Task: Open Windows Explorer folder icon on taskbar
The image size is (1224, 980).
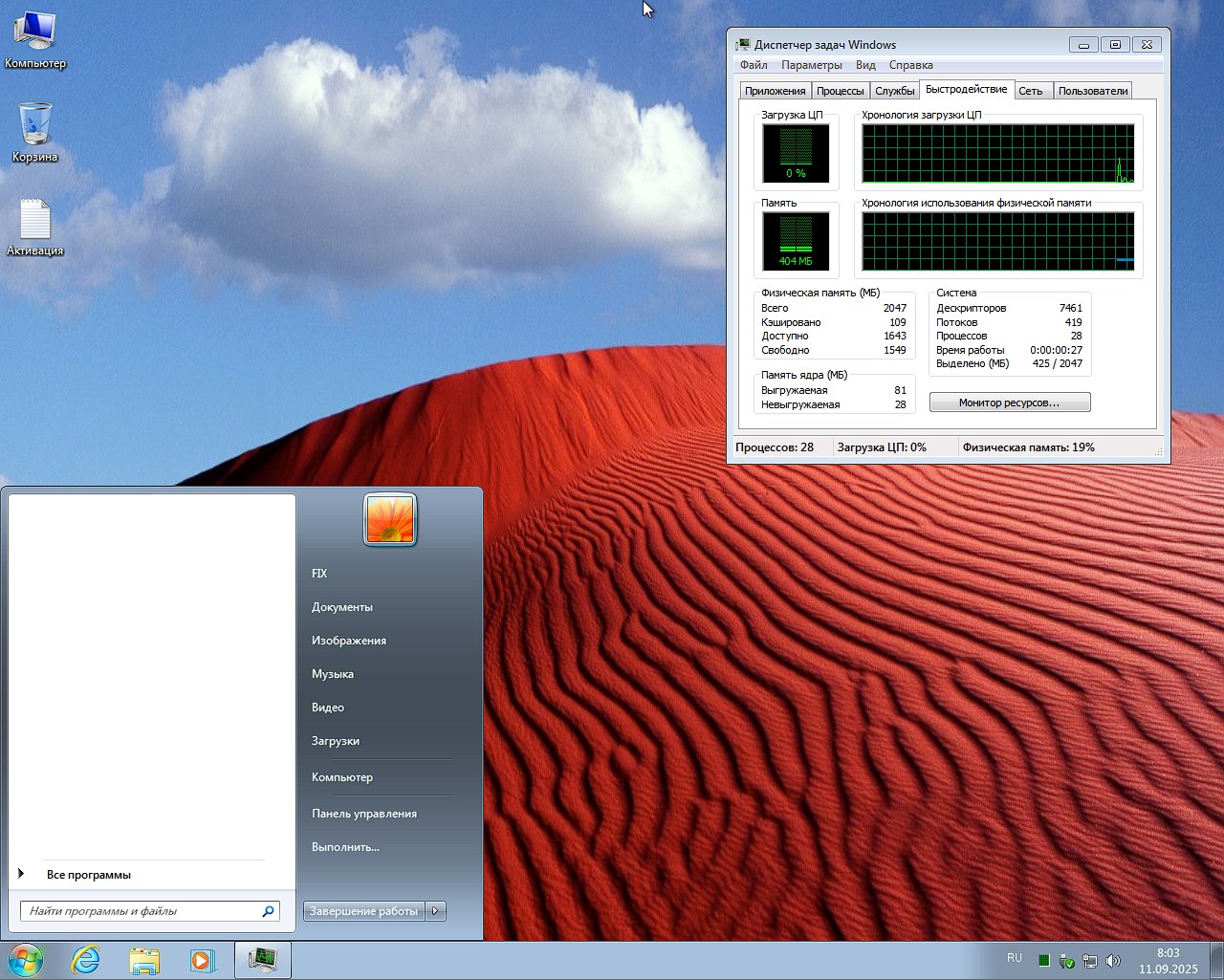Action: tap(144, 960)
